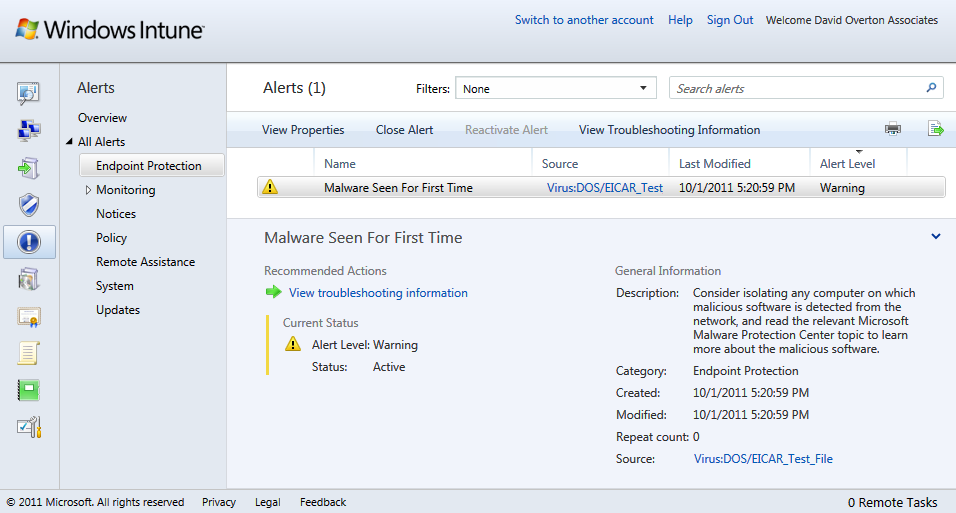Click the Alerts (1) heading
Screen dimensions: 956x513
[294, 88]
